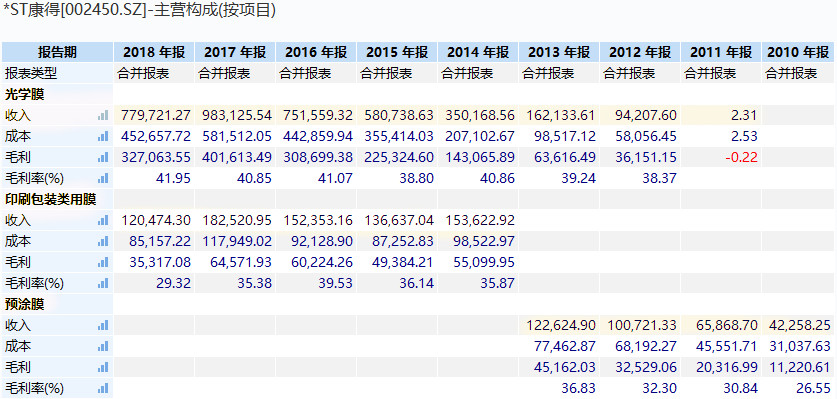Open chart icon for 光学膜 毛利率(%) row
This screenshot has height=399, width=837.
coord(103,178)
